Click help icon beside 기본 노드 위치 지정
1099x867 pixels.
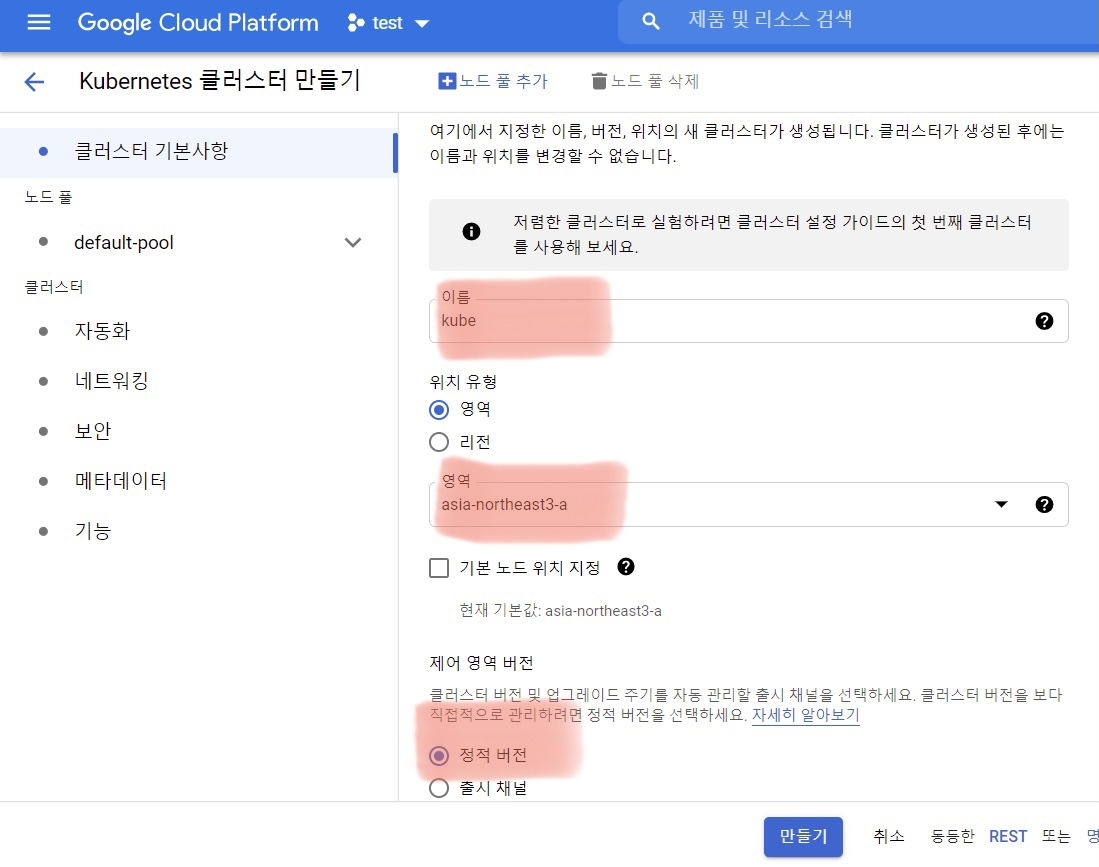point(626,566)
